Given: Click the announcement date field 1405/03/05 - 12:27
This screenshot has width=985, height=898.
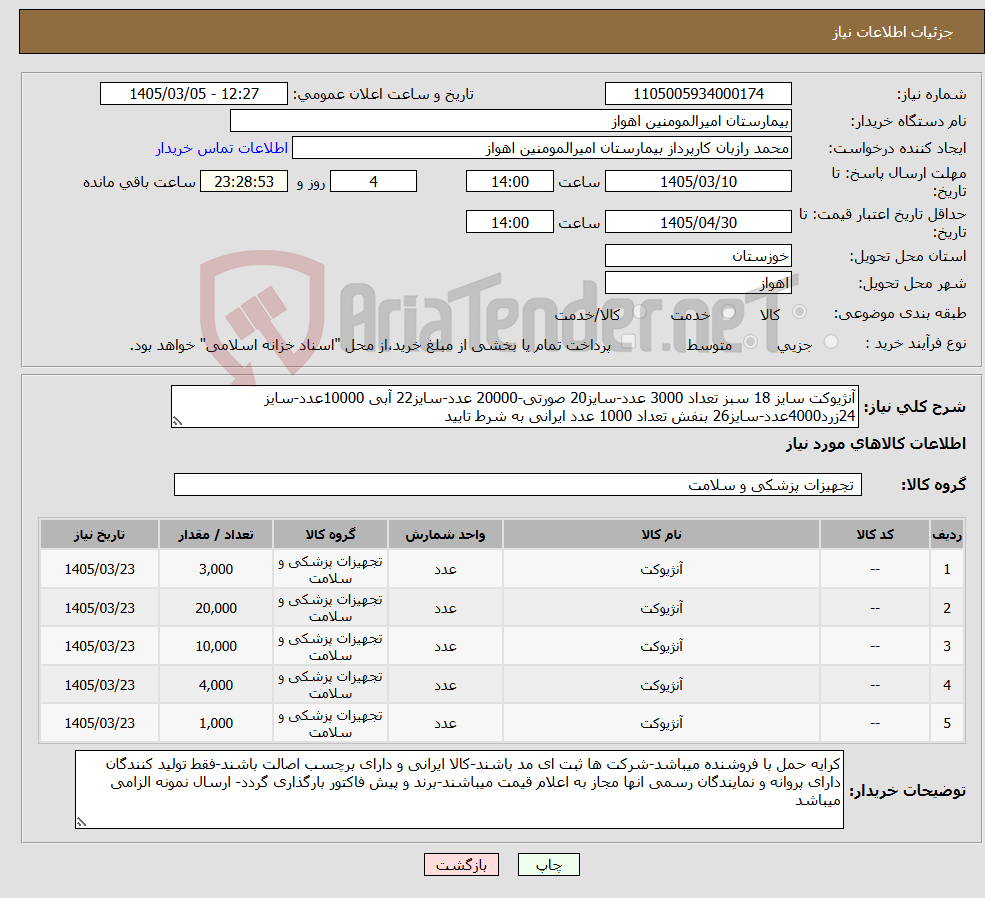Looking at the screenshot, I should (193, 94).
